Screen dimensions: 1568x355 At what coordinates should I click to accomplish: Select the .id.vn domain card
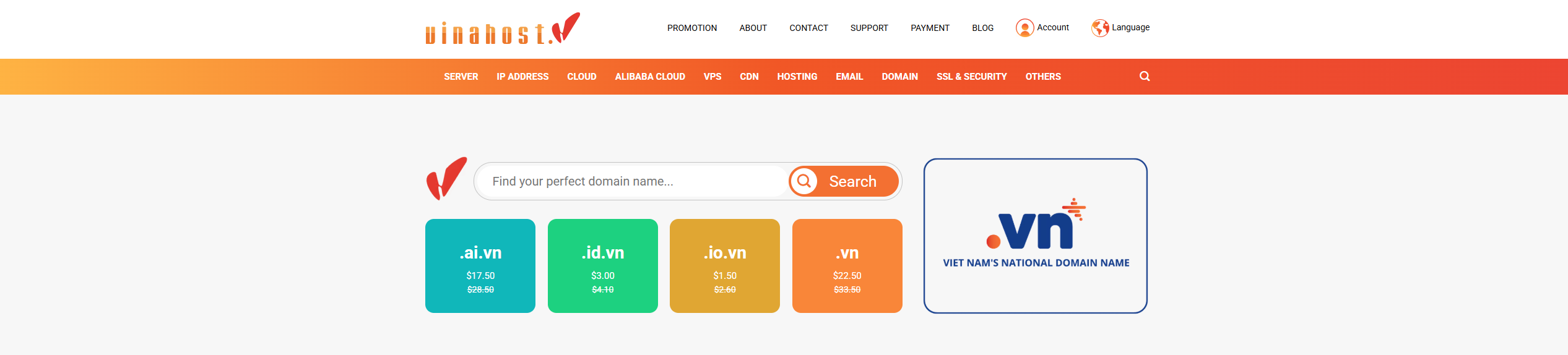603,266
